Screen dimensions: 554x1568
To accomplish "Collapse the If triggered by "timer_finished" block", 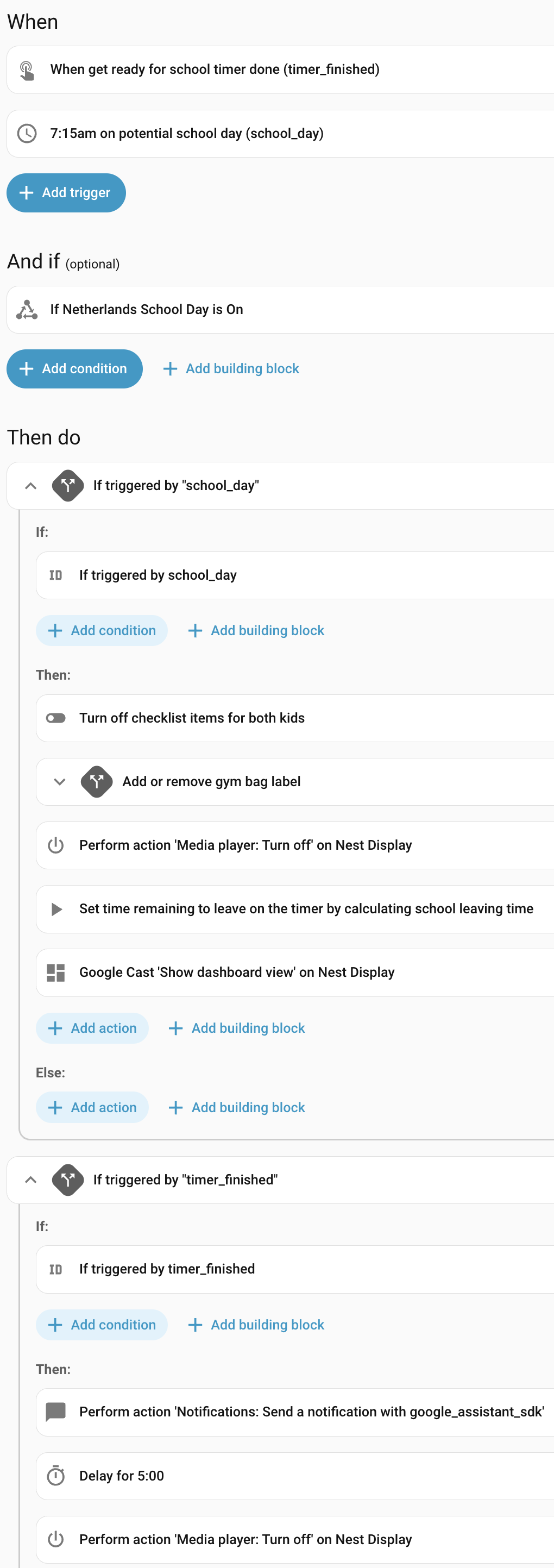I will click(x=30, y=1180).
